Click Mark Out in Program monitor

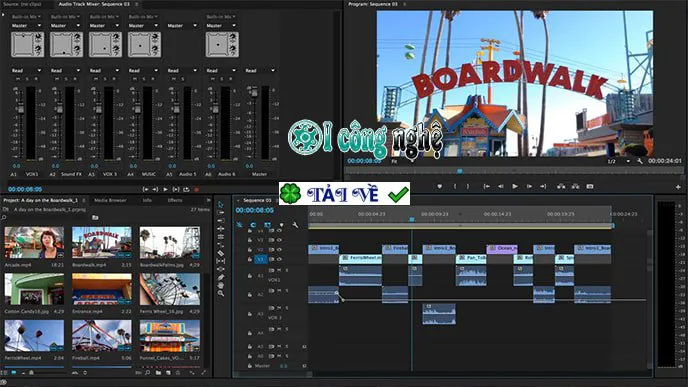(468, 186)
